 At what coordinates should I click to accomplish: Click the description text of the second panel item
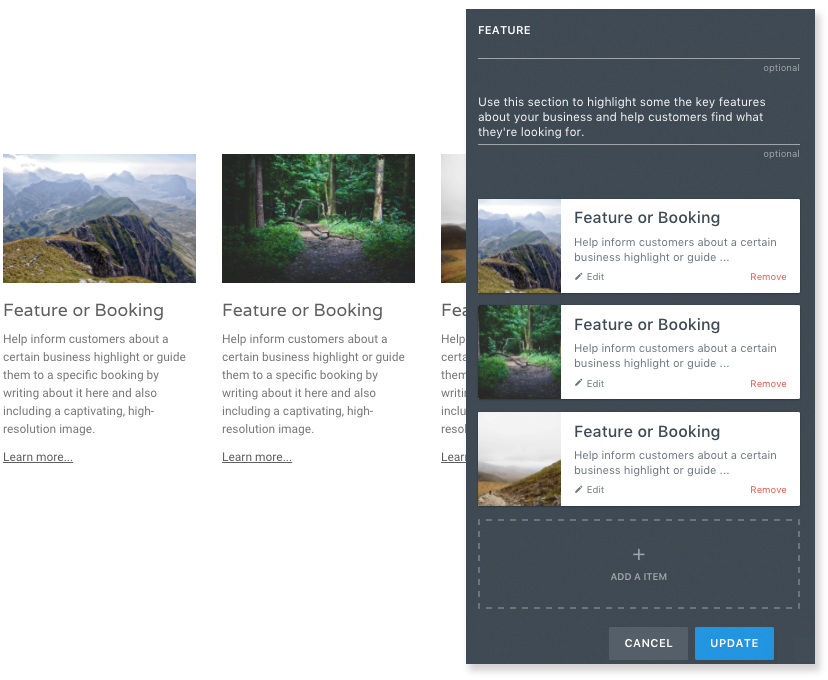click(x=675, y=356)
